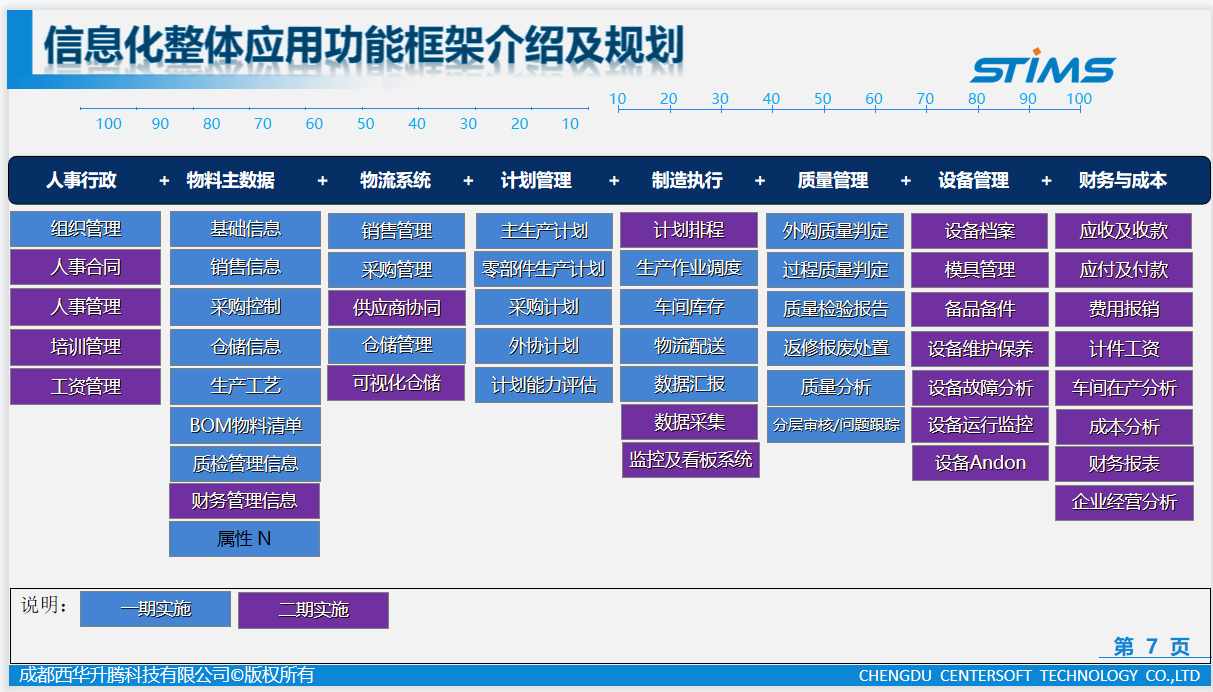The height and width of the screenshot is (692, 1213).
Task: Open the 模具管理 box
Action: [980, 270]
